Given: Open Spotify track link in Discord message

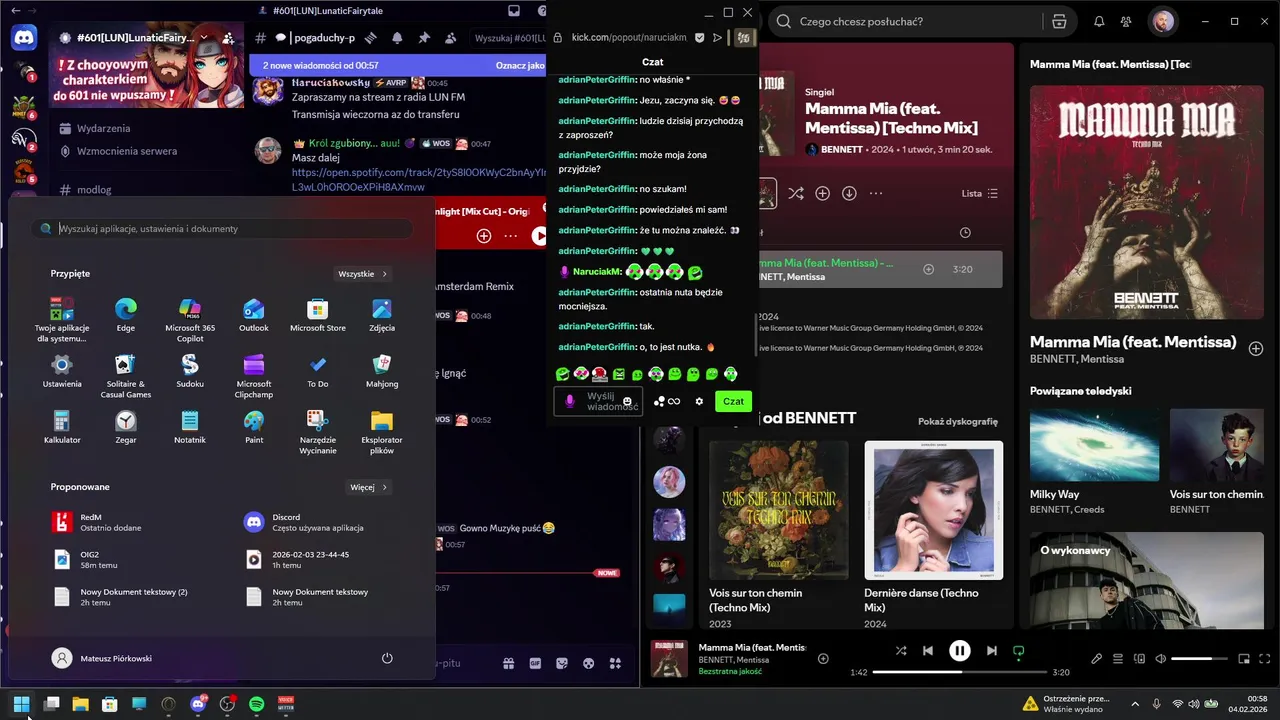Looking at the screenshot, I should point(419,179).
